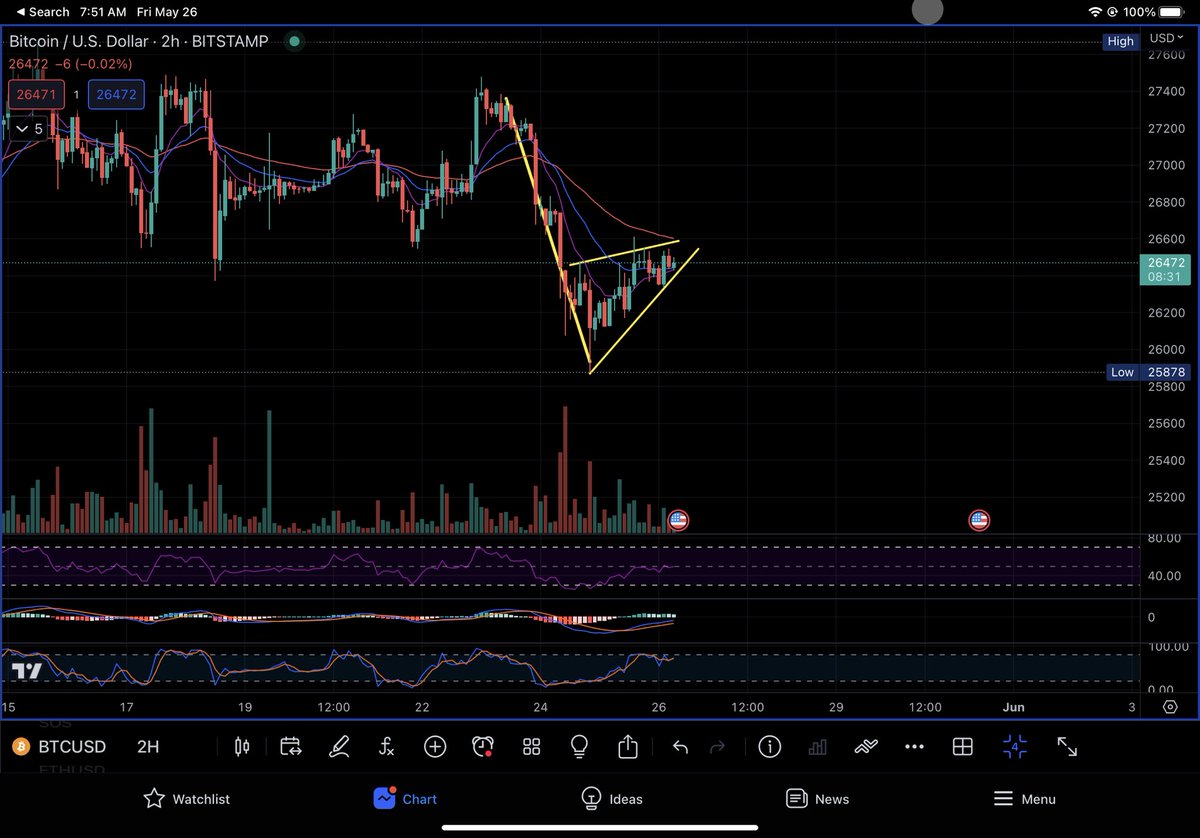Tap the red 26471 sell button
This screenshot has width=1200, height=838.
(x=38, y=95)
